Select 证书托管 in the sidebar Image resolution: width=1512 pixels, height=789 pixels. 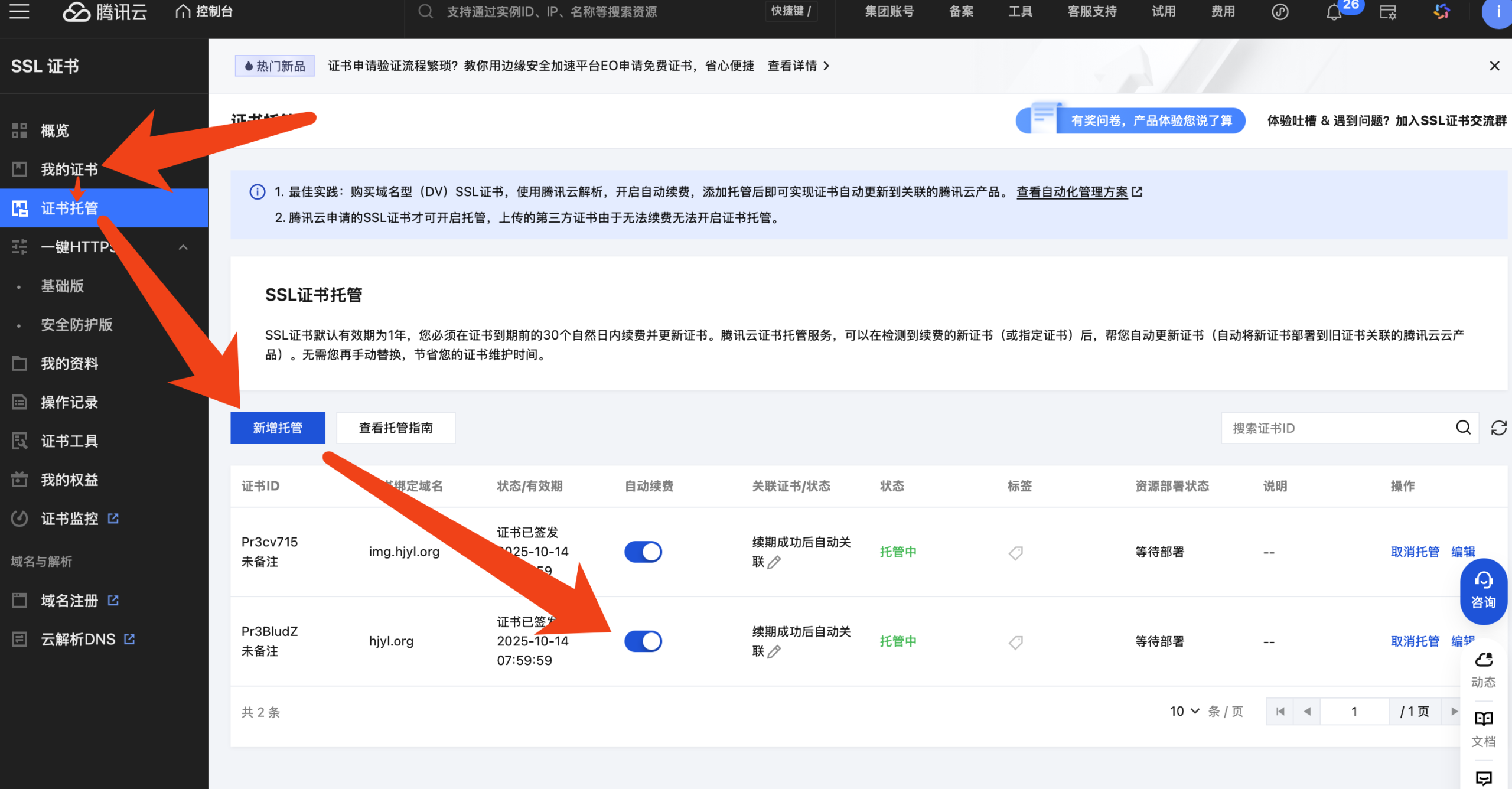pyautogui.click(x=104, y=208)
